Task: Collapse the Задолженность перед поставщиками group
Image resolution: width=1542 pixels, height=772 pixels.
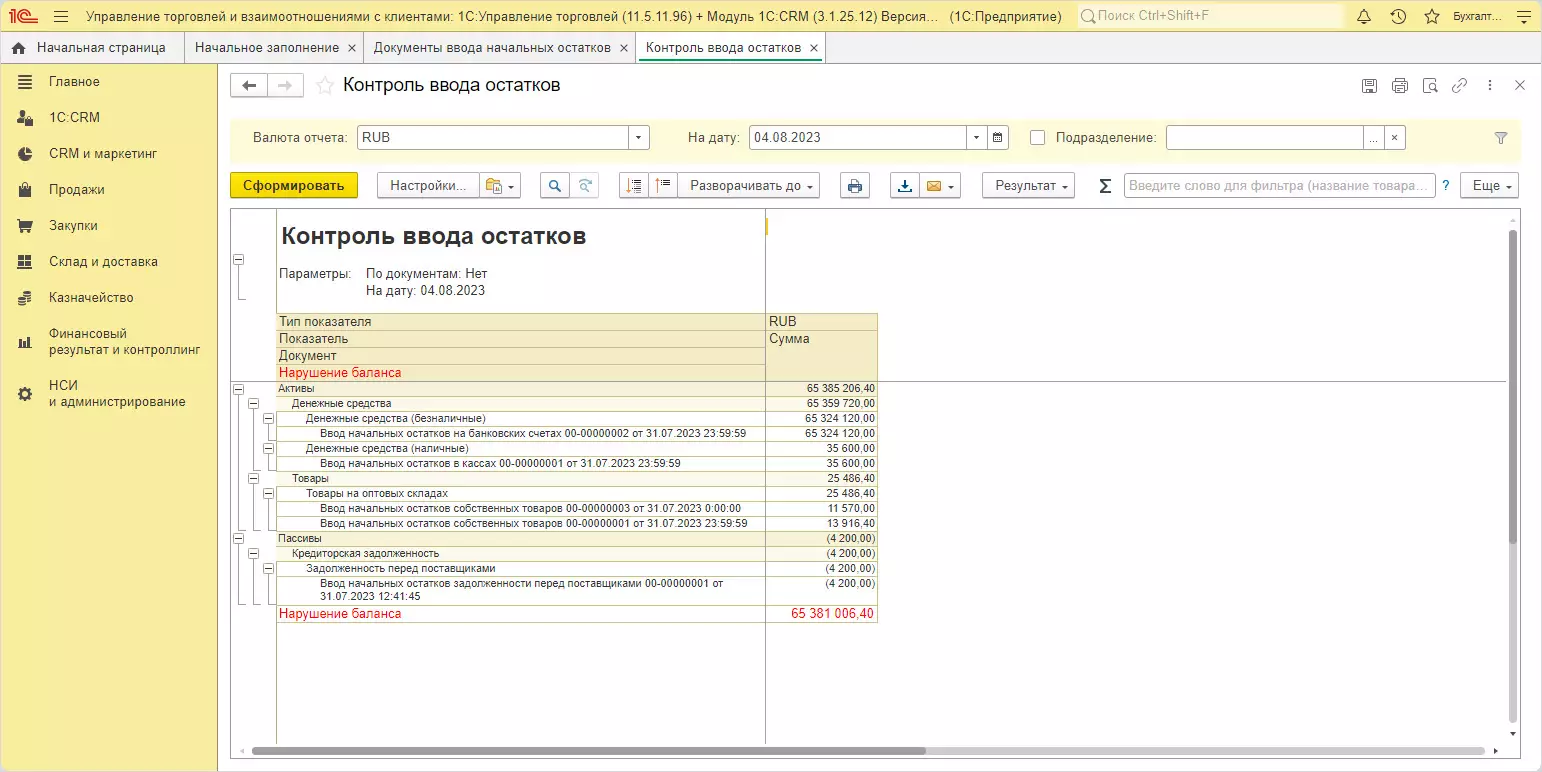Action: (x=268, y=568)
